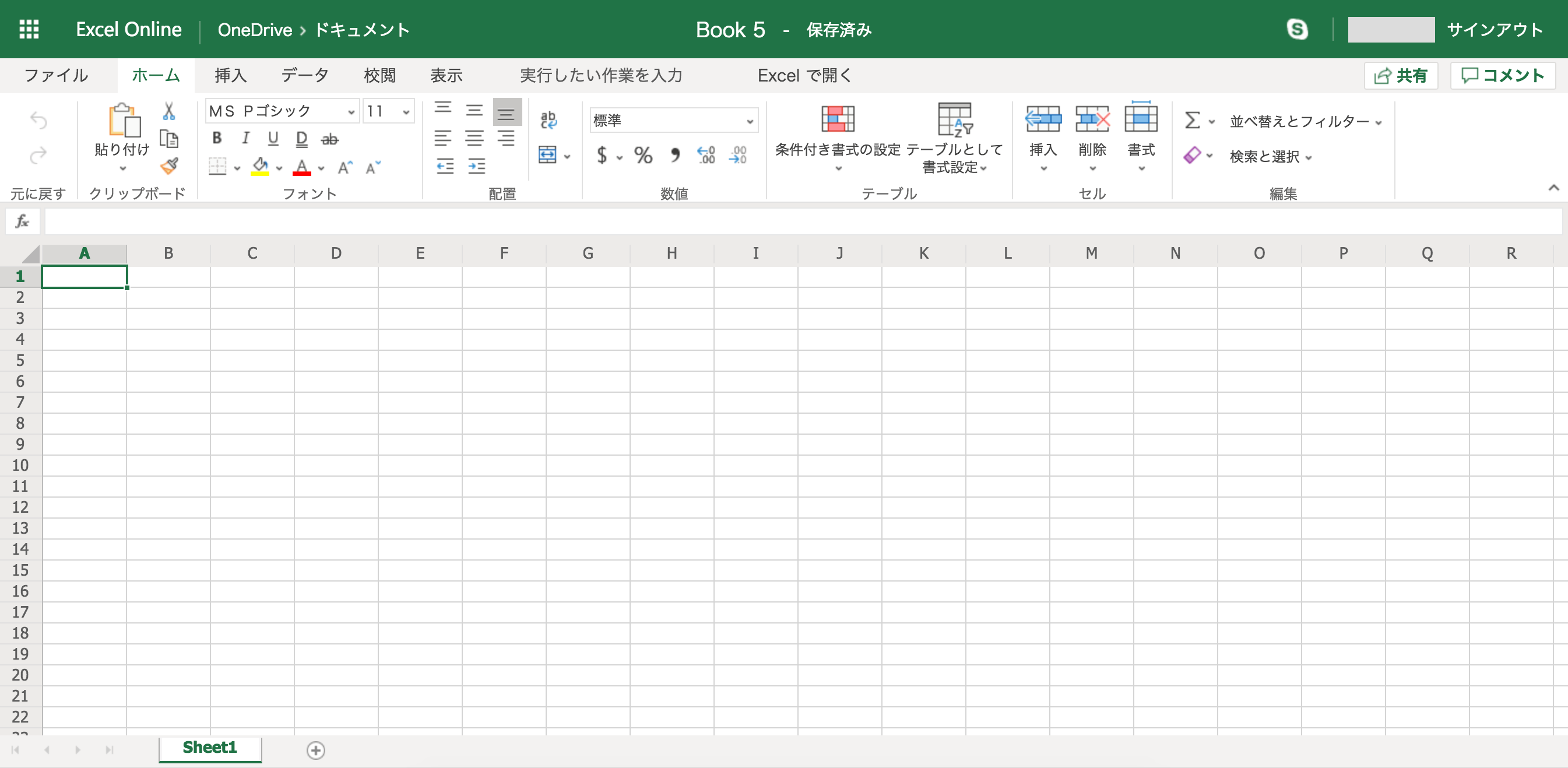
Task: Open the number format dropdown 標準
Action: coord(673,121)
